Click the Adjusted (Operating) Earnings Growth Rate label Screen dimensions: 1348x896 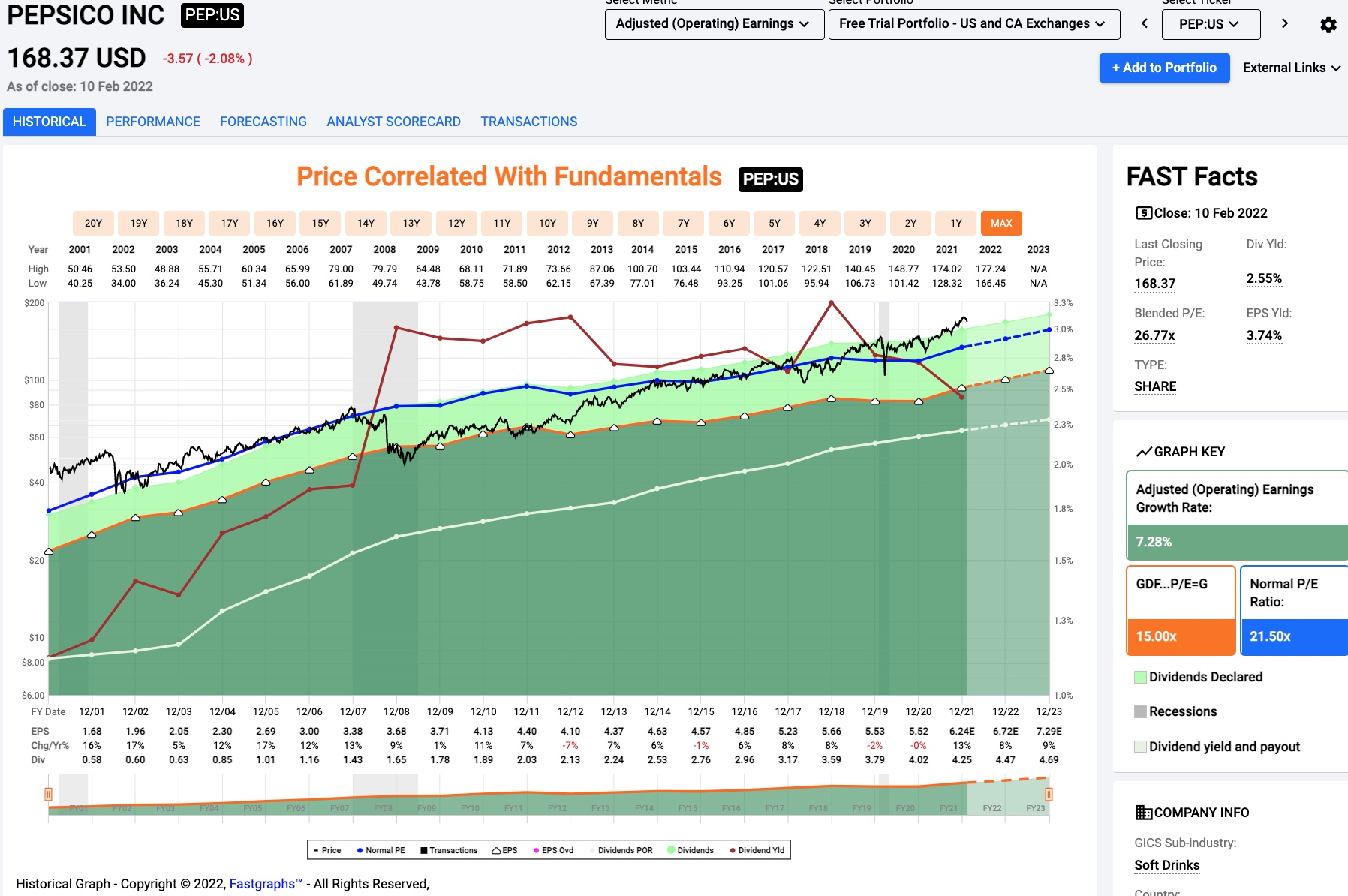[x=1225, y=498]
